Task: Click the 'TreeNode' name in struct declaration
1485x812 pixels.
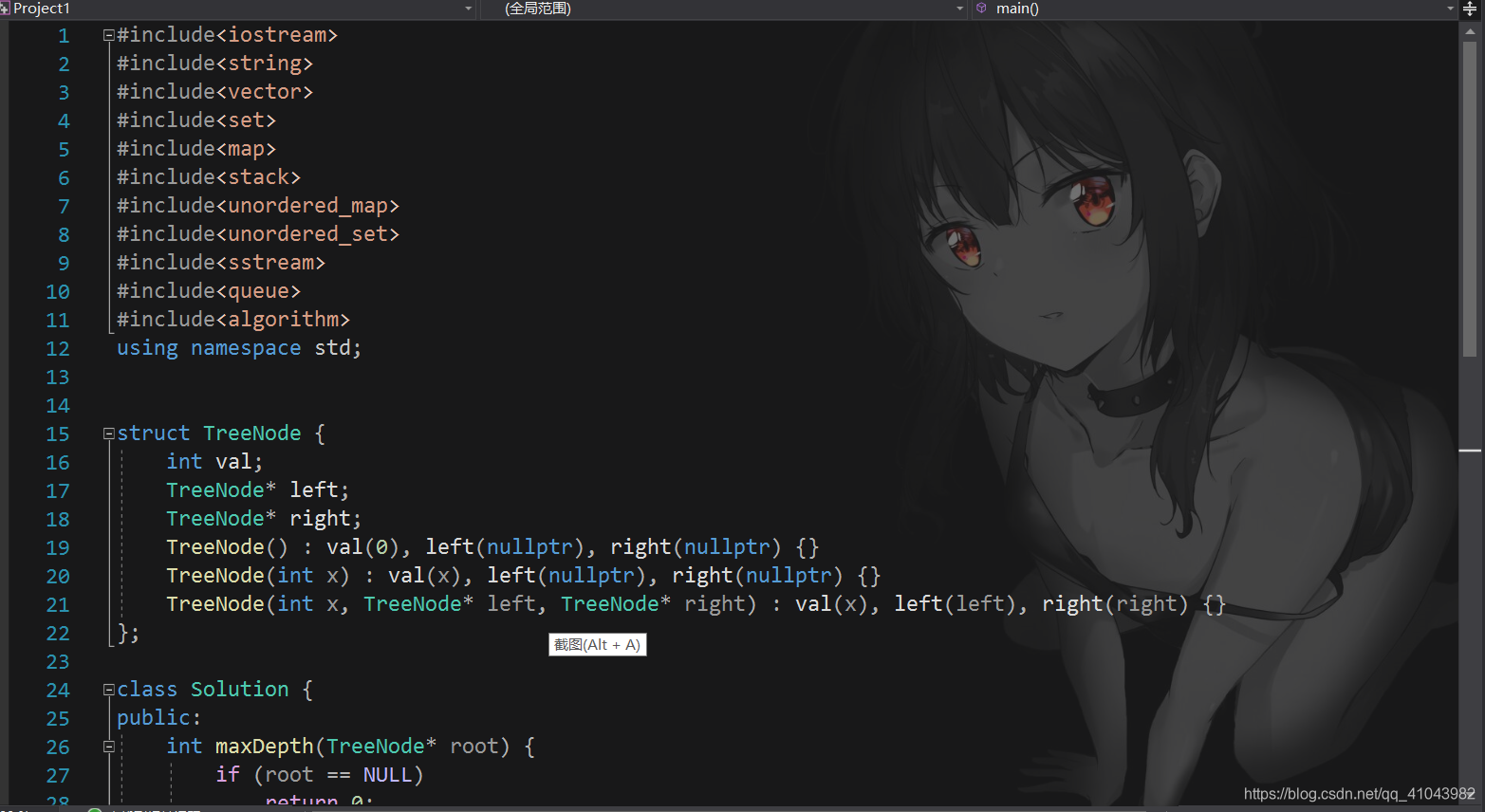Action: pyautogui.click(x=251, y=434)
